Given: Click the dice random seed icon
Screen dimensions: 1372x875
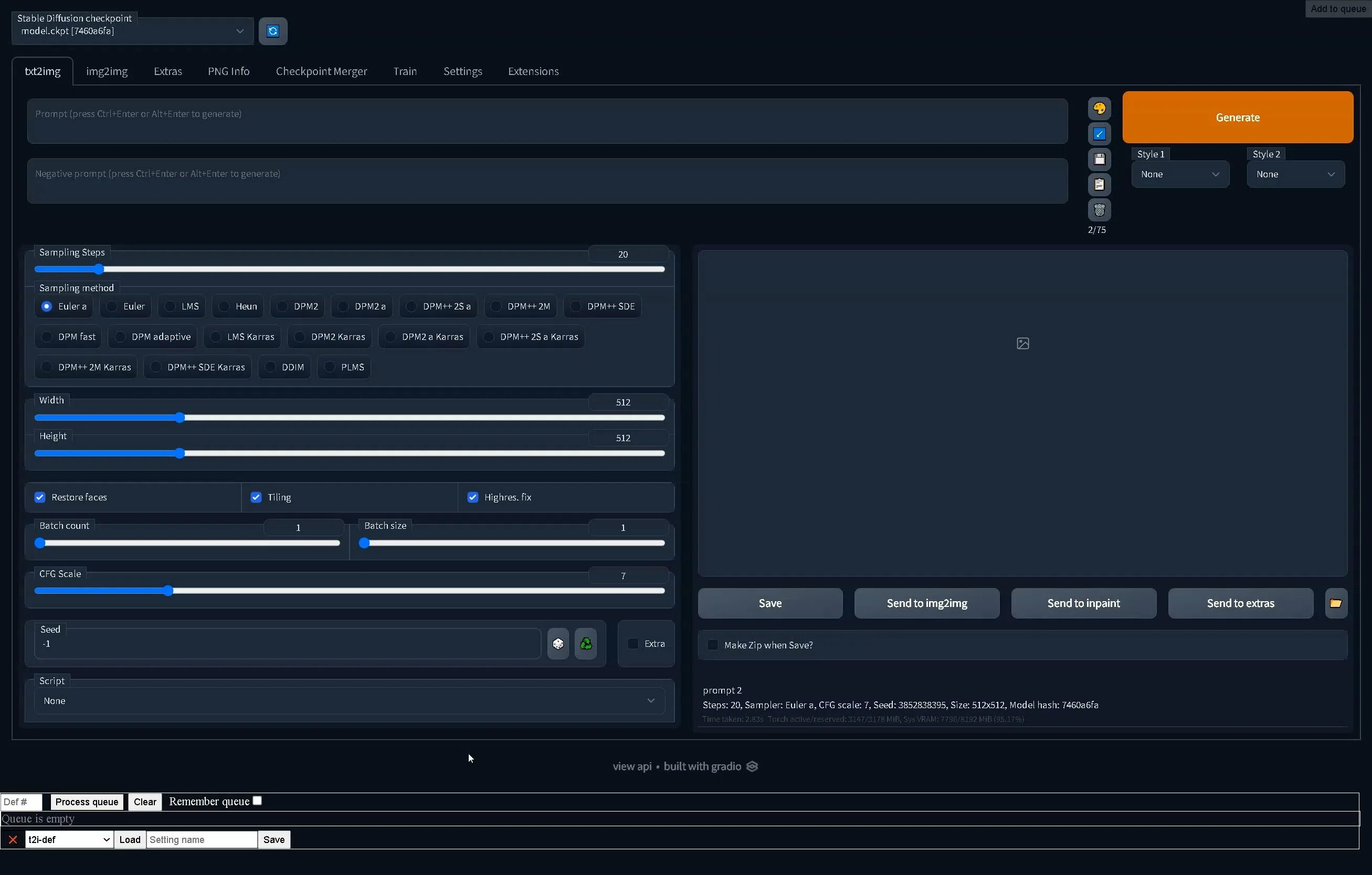Looking at the screenshot, I should pyautogui.click(x=558, y=644).
